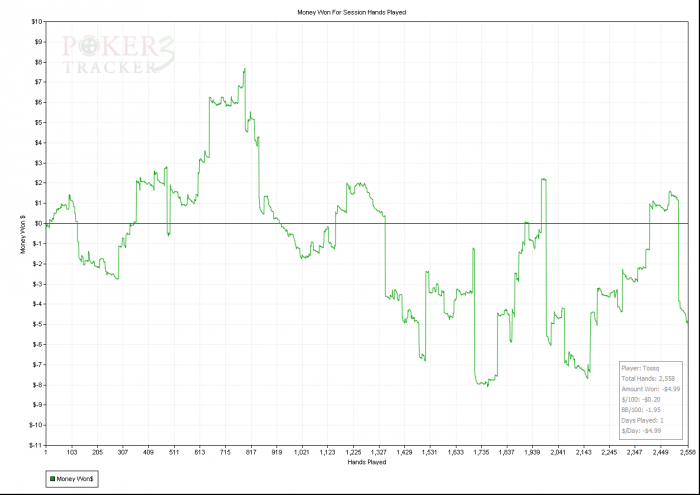Click the $-6 y-axis label
The image size is (700, 495).
coord(38,344)
